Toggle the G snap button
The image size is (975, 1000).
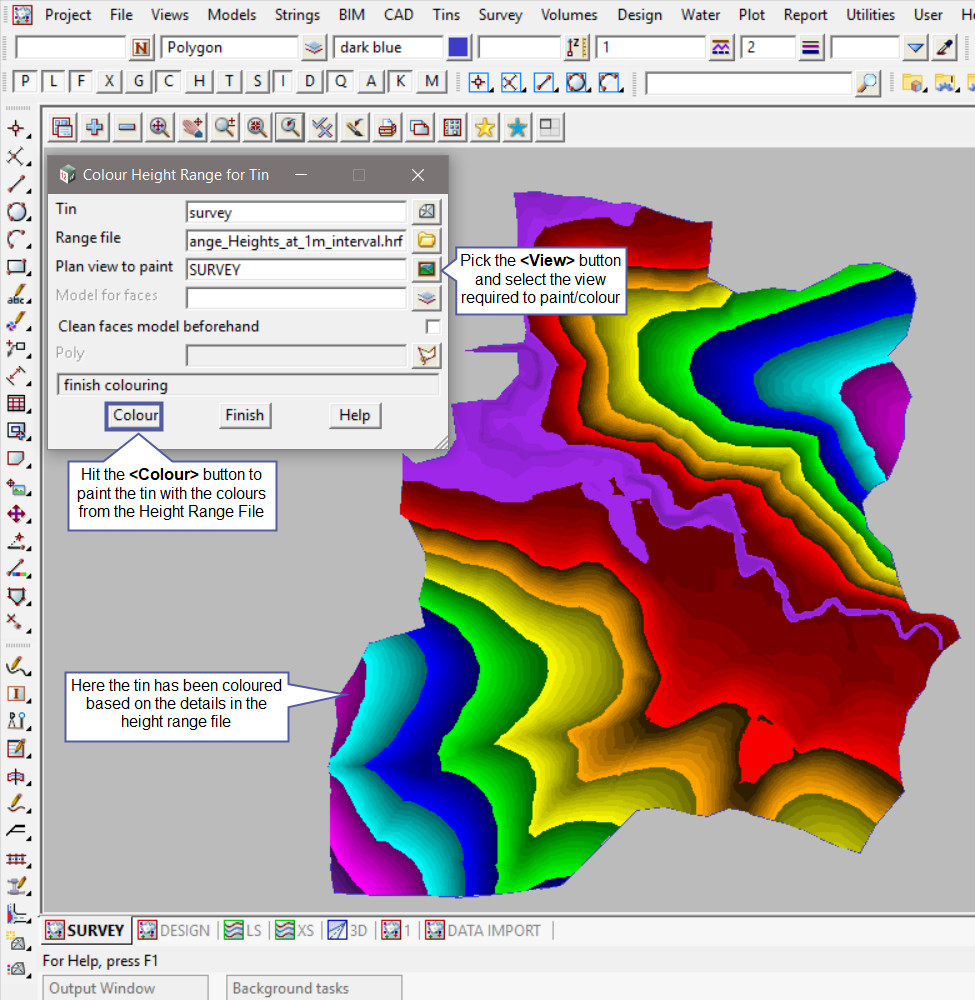click(139, 82)
